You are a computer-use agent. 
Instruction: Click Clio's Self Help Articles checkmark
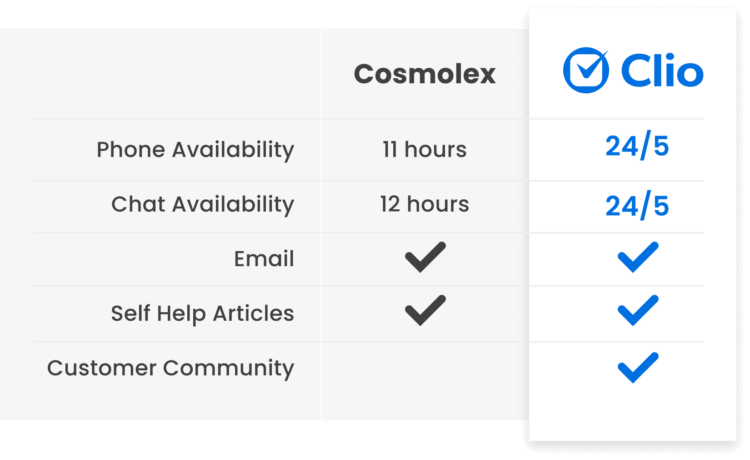pyautogui.click(x=637, y=311)
